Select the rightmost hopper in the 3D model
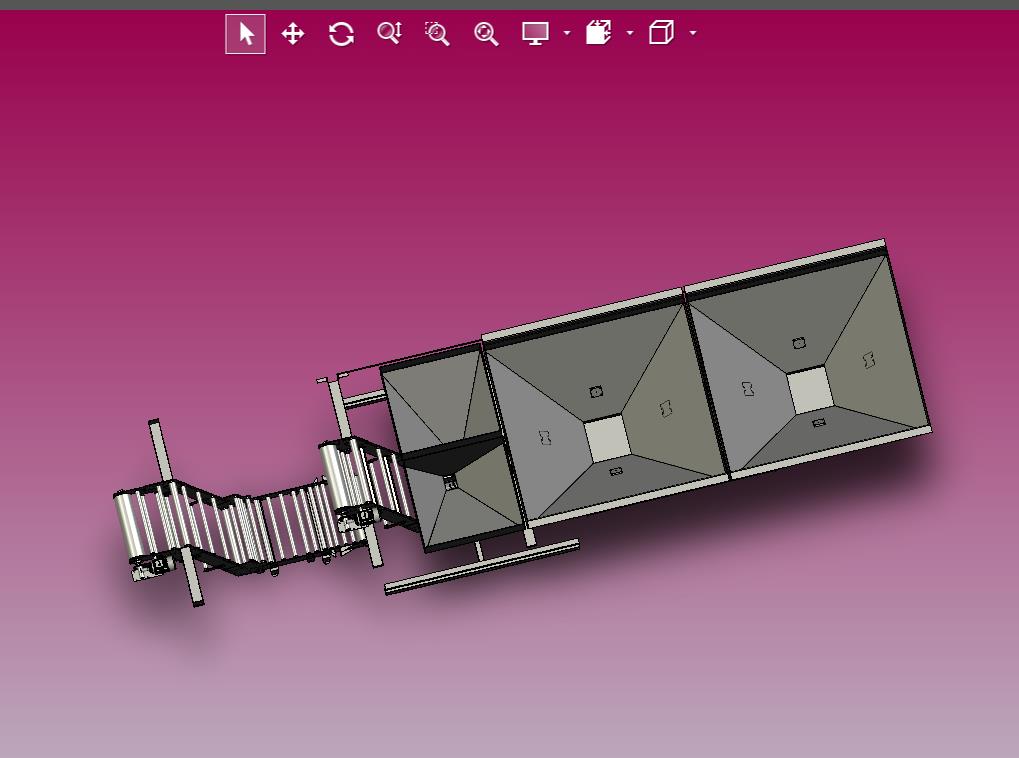Screen dimensions: 1019x758 (809, 361)
